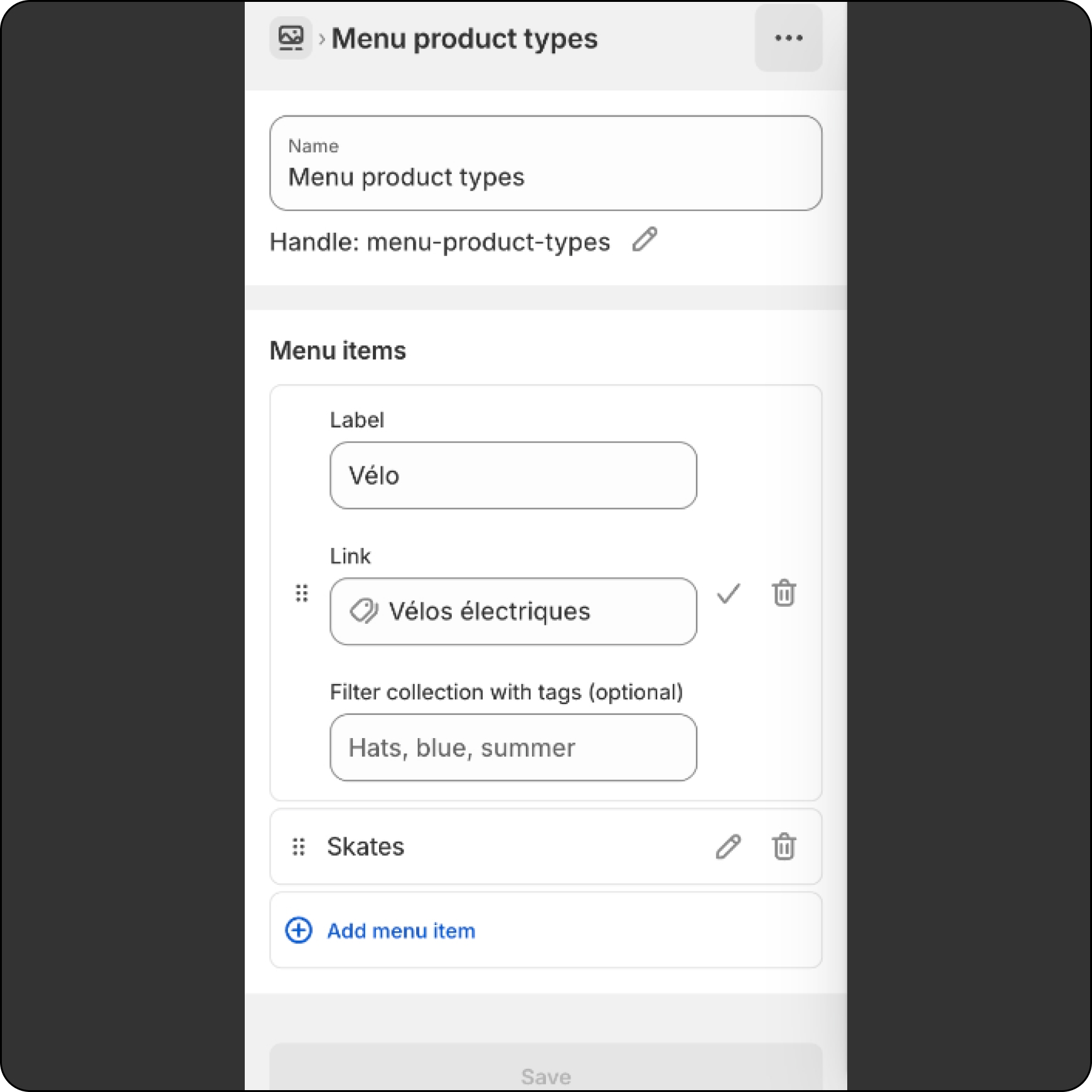Click the Add menu item link

(401, 931)
